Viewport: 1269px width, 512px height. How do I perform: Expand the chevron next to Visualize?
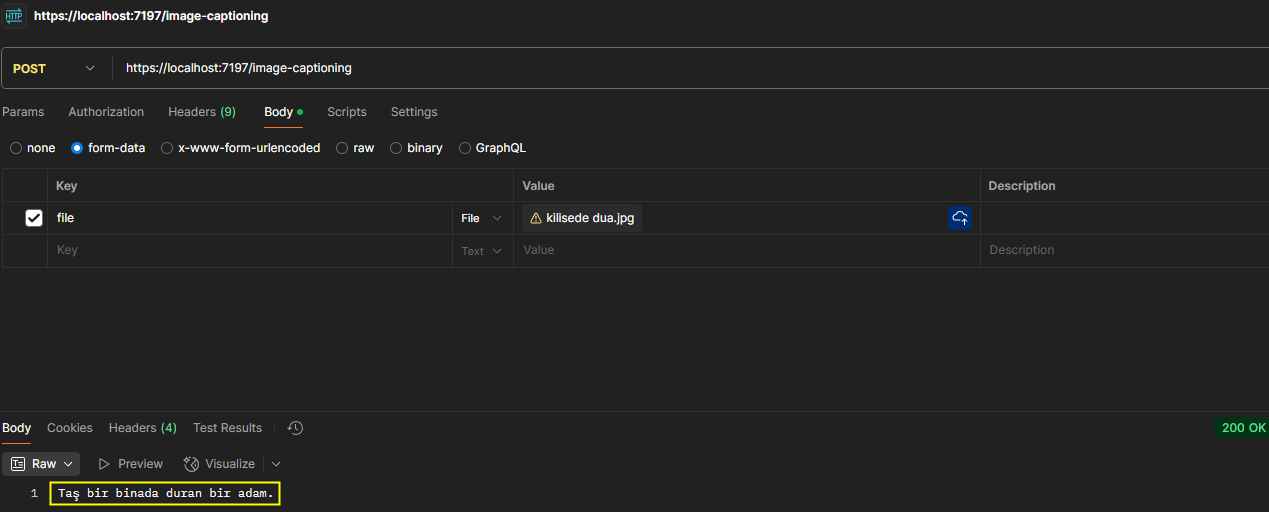coord(276,464)
